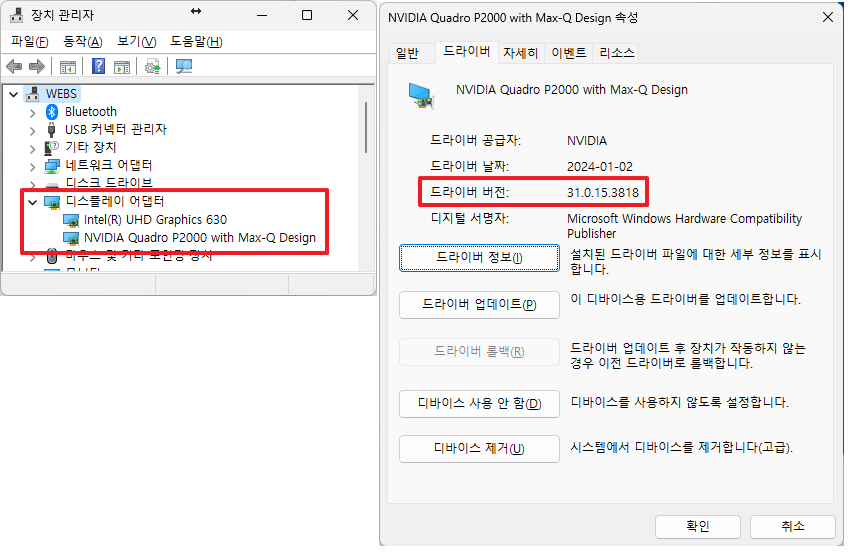Maximize the Device Manager window

(x=307, y=15)
